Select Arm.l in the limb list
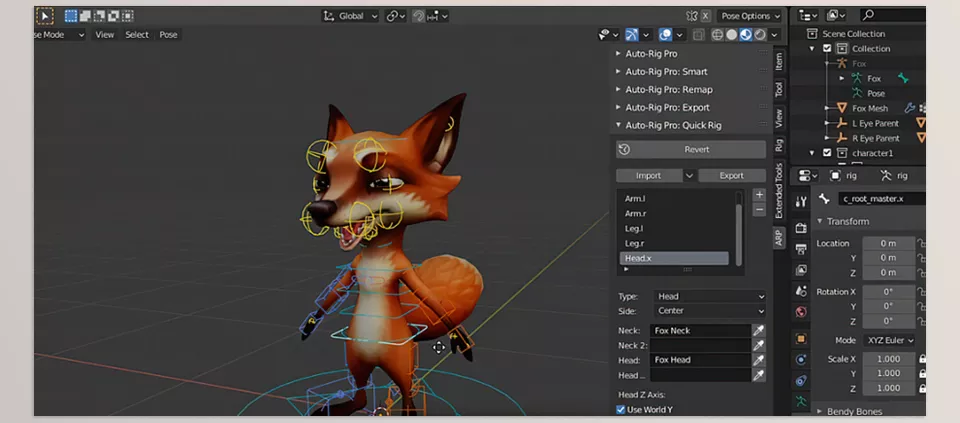This screenshot has height=423, width=960. point(674,199)
